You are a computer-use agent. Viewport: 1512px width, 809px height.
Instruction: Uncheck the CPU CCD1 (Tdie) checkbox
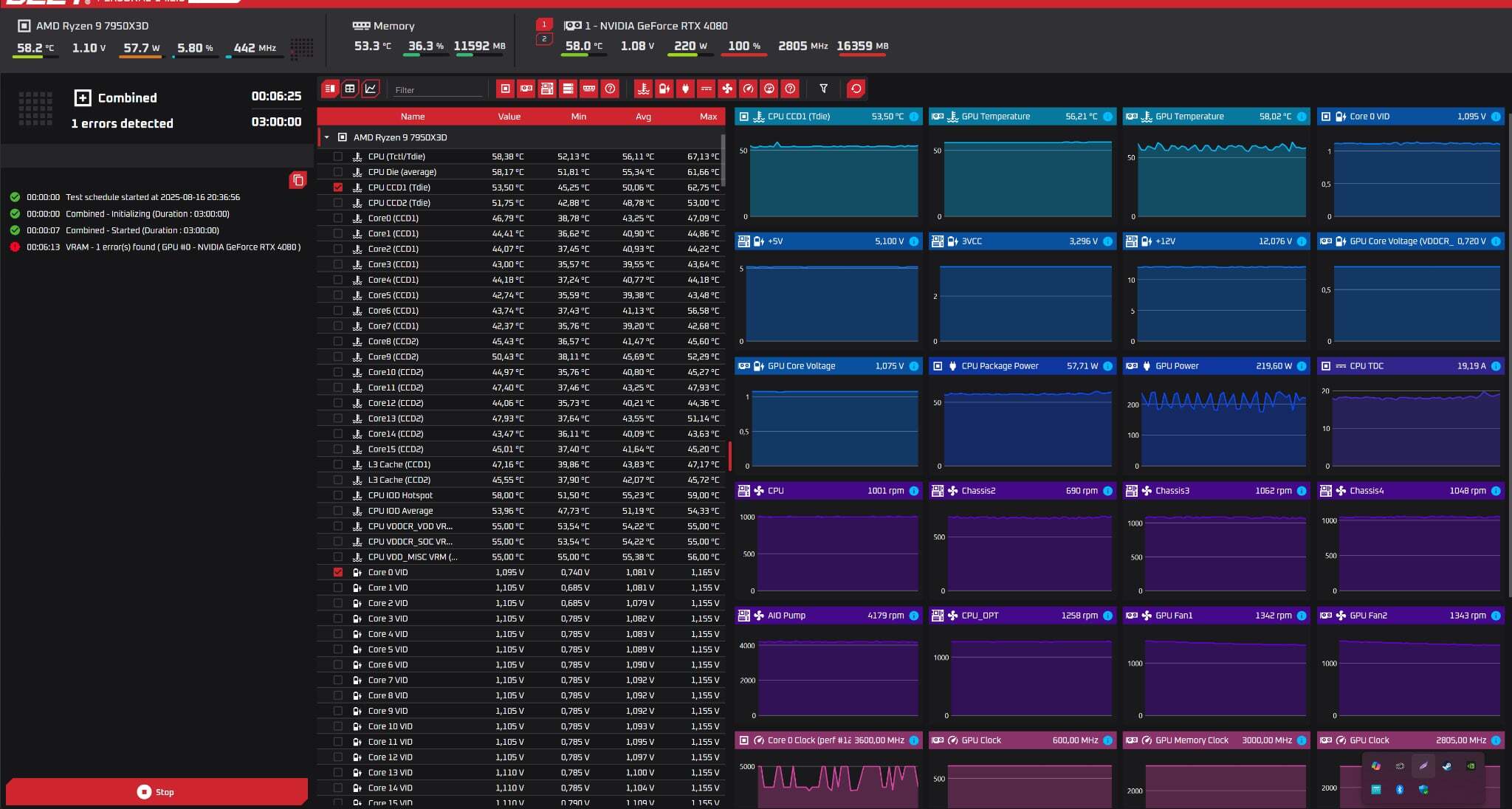click(x=338, y=187)
